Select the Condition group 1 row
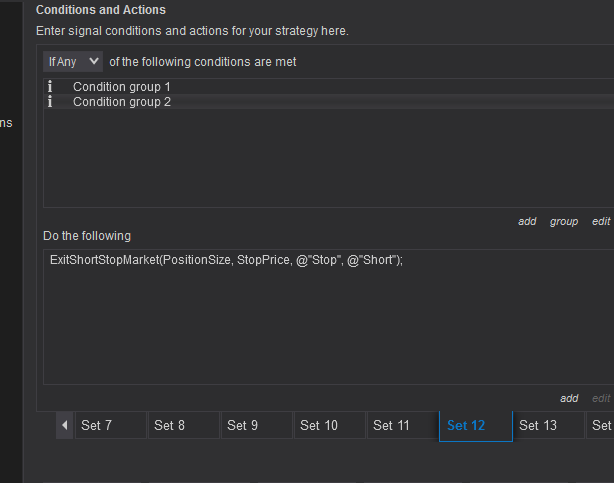This screenshot has width=614, height=483. tap(122, 87)
